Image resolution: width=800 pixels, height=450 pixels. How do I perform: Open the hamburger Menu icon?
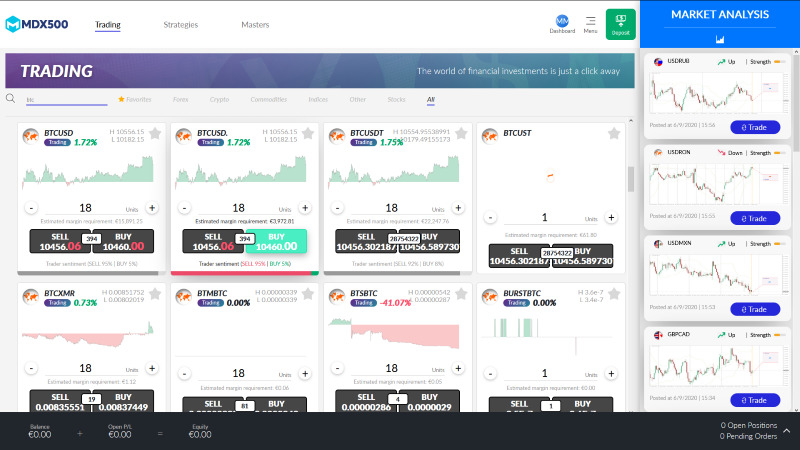[x=590, y=21]
